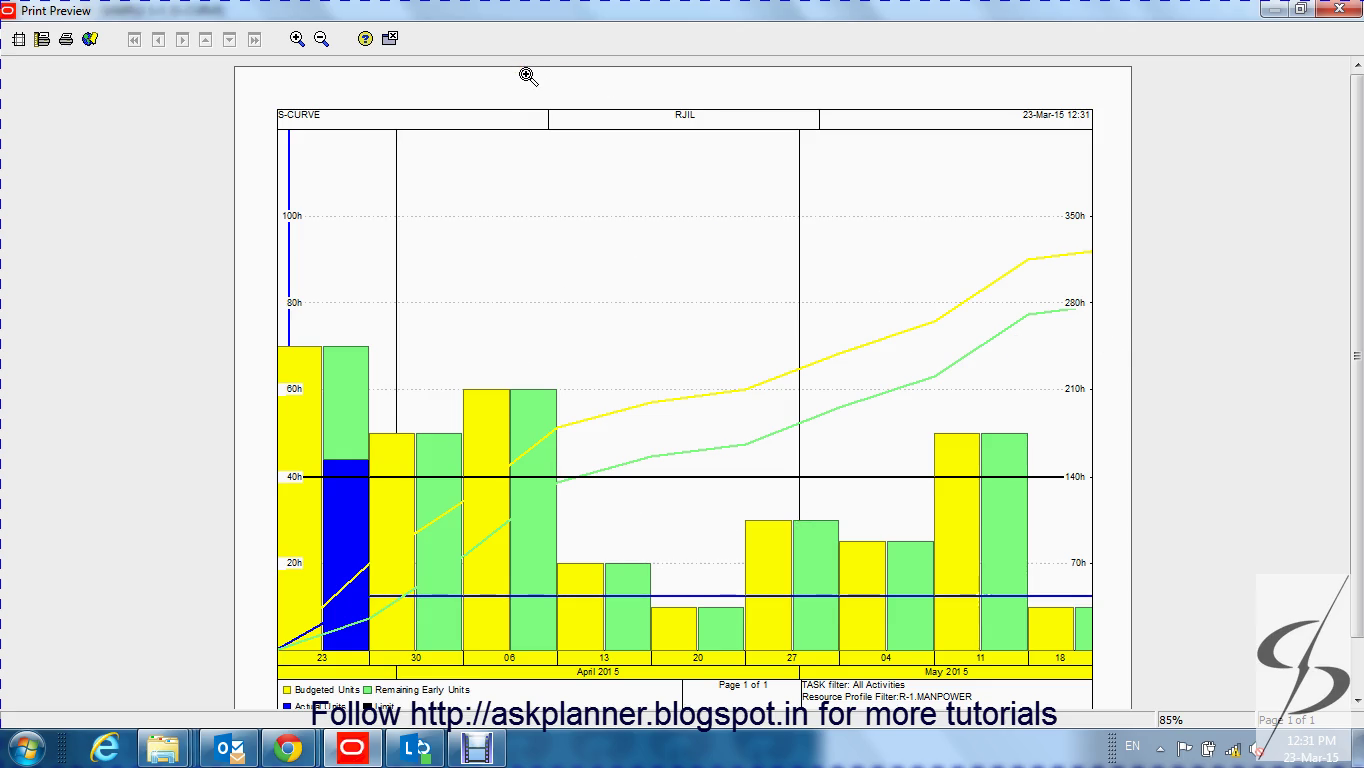Exit print preview via the close-preview icon
Viewport: 1364px width, 768px height.
(388, 38)
